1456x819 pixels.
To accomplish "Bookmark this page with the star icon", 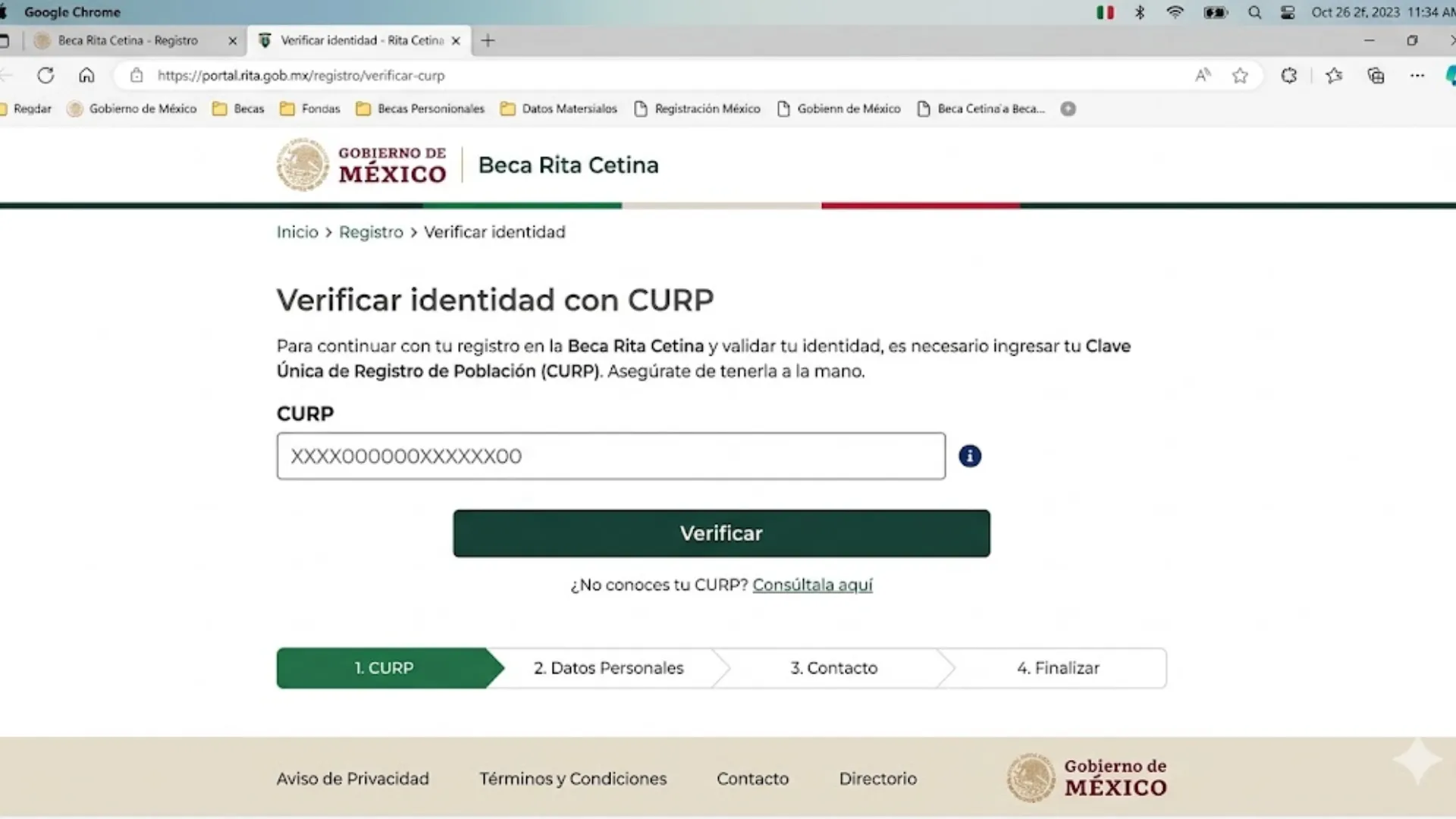I will (x=1240, y=75).
